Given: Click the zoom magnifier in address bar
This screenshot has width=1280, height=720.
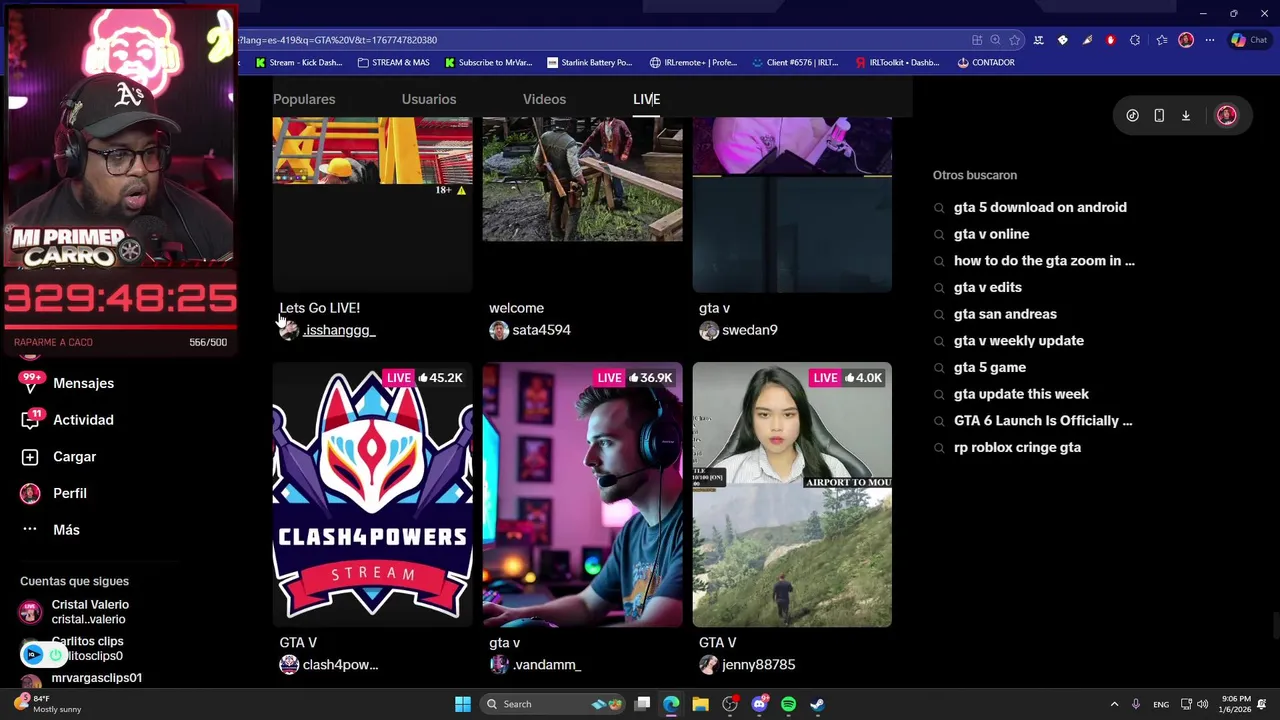Looking at the screenshot, I should coord(995,40).
